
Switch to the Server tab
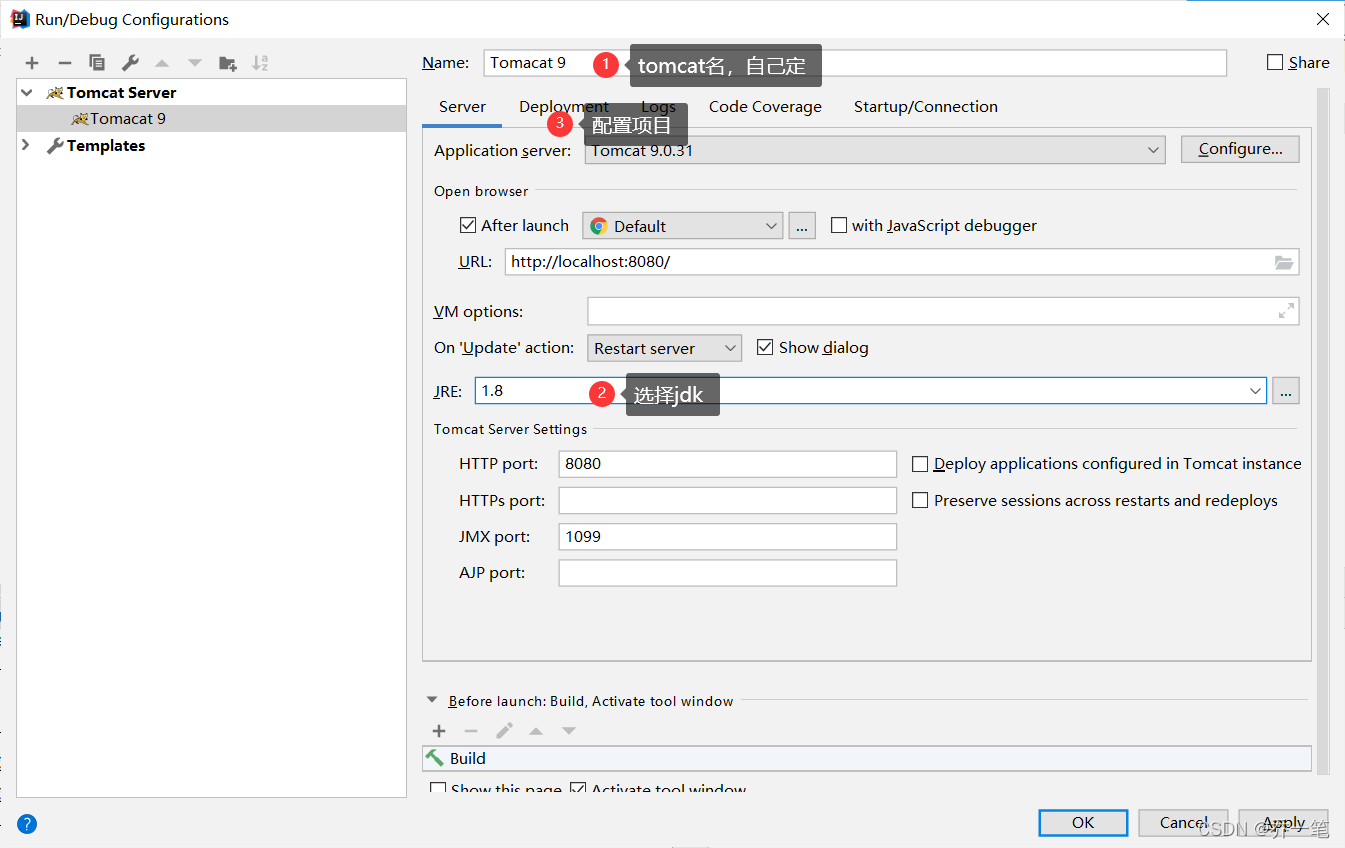[462, 107]
